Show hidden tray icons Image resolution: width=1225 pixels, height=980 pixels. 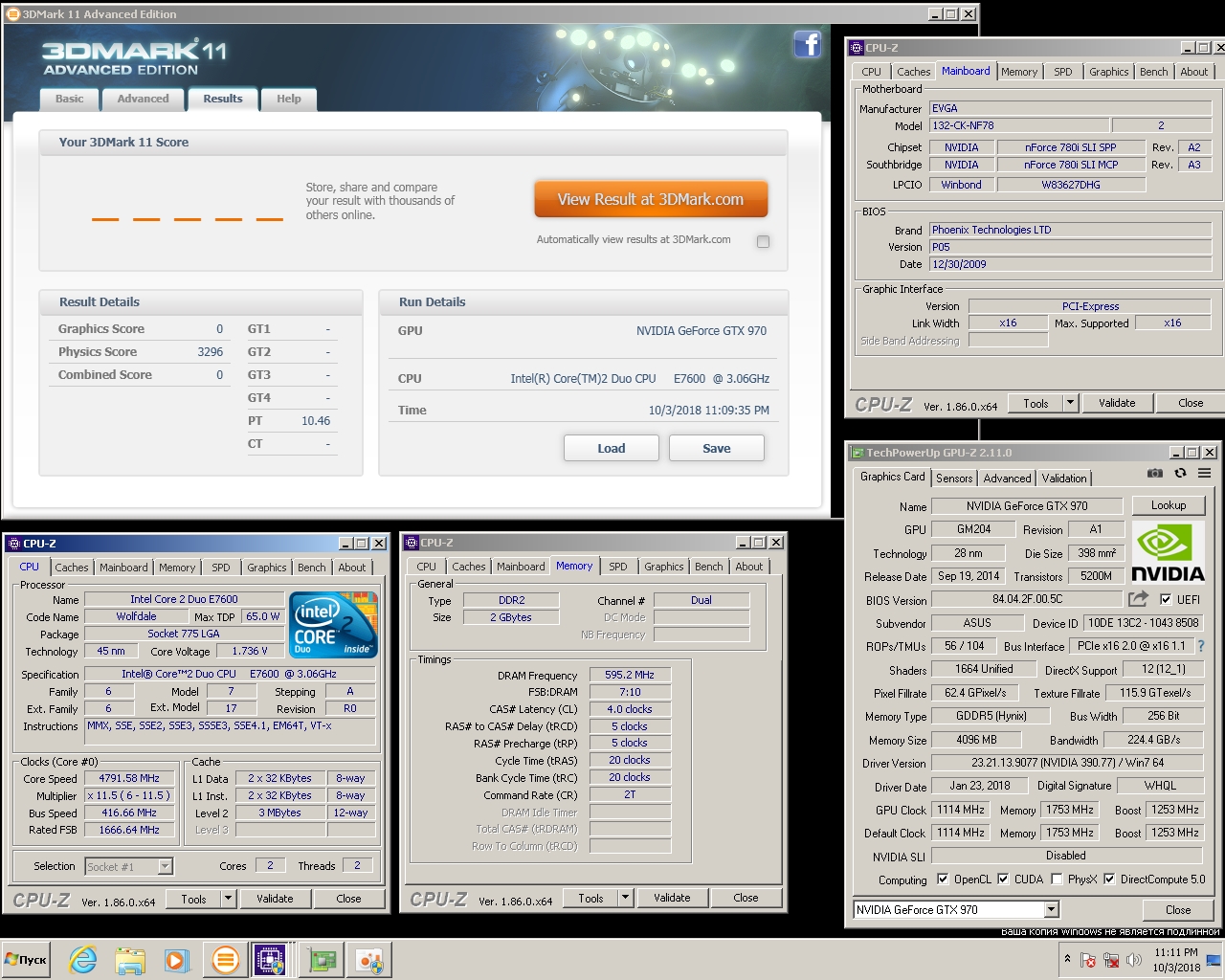(x=1067, y=959)
